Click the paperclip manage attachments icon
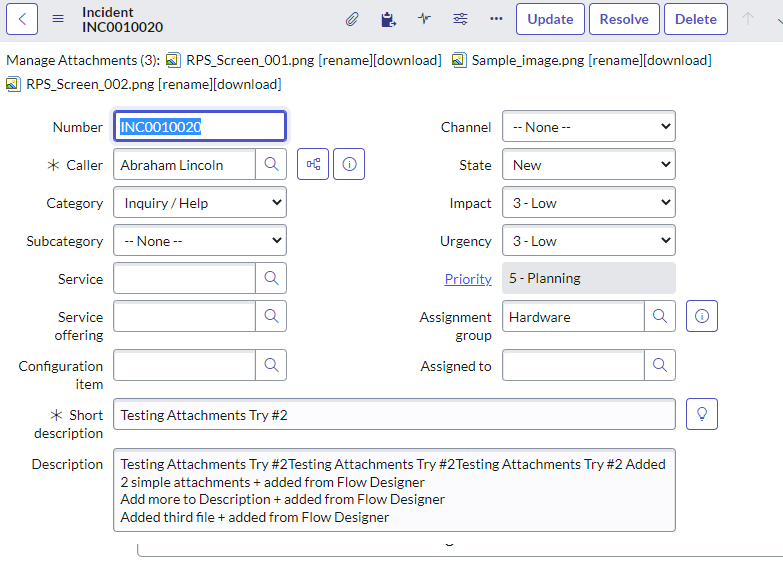This screenshot has height=561, width=783. 352,19
